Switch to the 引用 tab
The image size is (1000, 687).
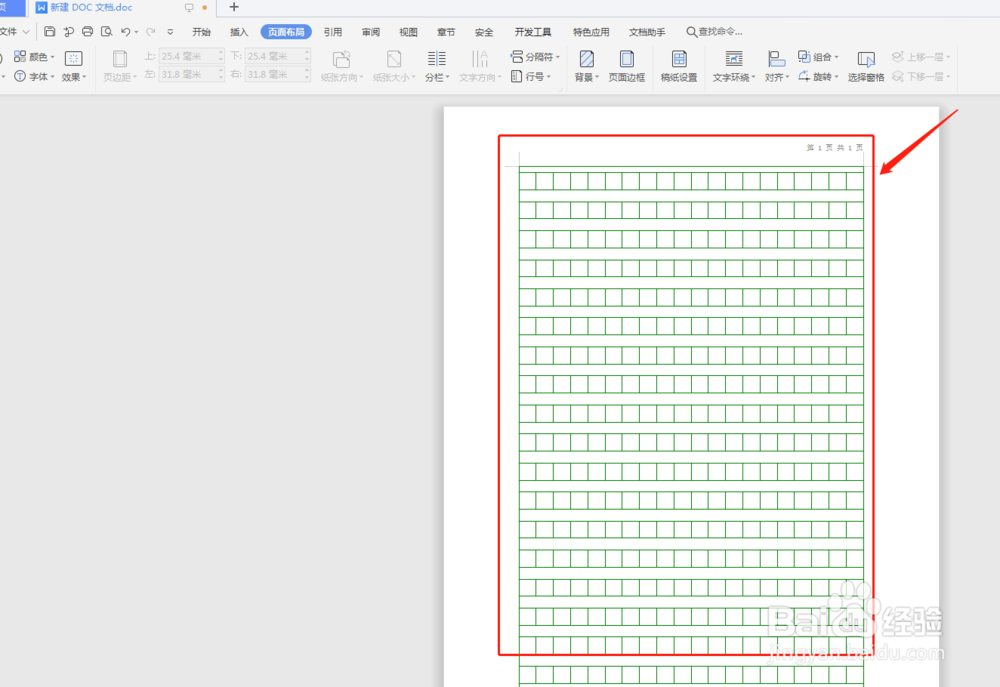333,32
